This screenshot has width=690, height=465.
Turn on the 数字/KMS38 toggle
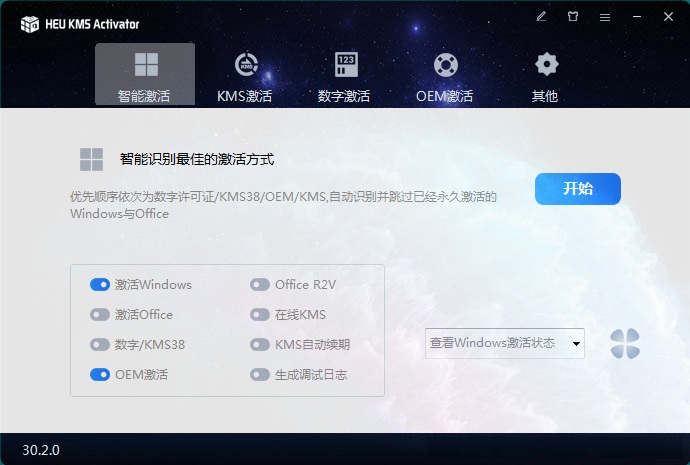pyautogui.click(x=100, y=344)
